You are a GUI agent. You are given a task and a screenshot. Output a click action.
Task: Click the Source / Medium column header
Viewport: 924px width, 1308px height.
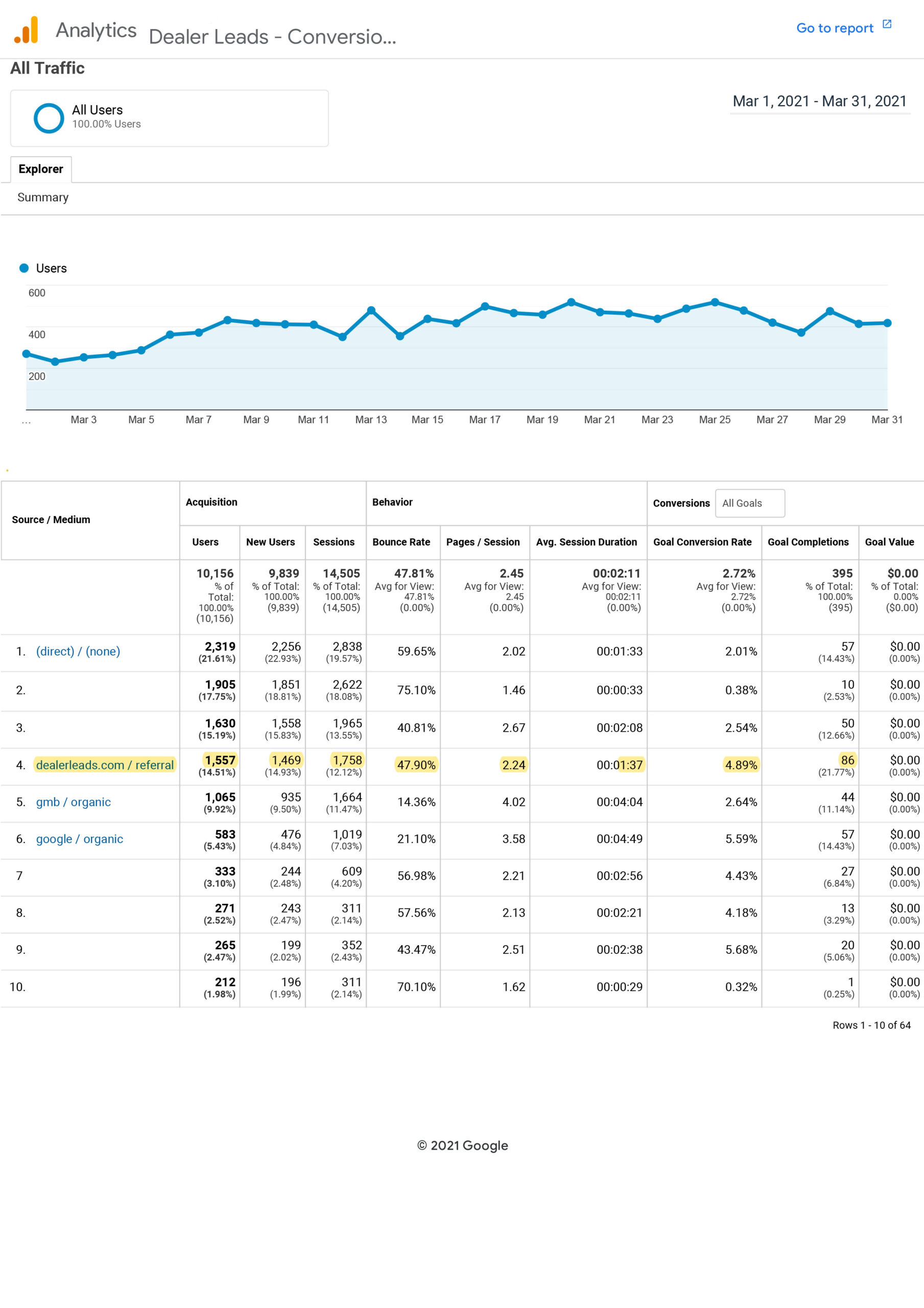click(51, 520)
